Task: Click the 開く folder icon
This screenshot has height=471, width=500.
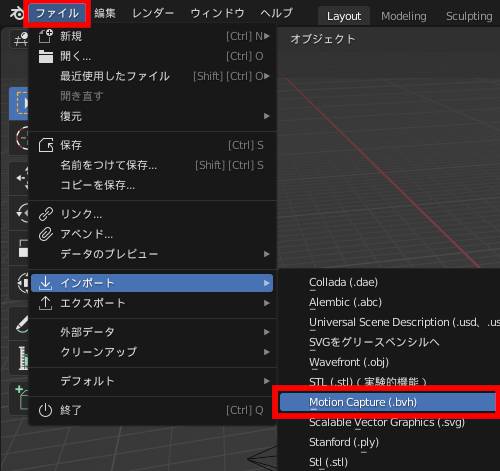Action: [46, 56]
